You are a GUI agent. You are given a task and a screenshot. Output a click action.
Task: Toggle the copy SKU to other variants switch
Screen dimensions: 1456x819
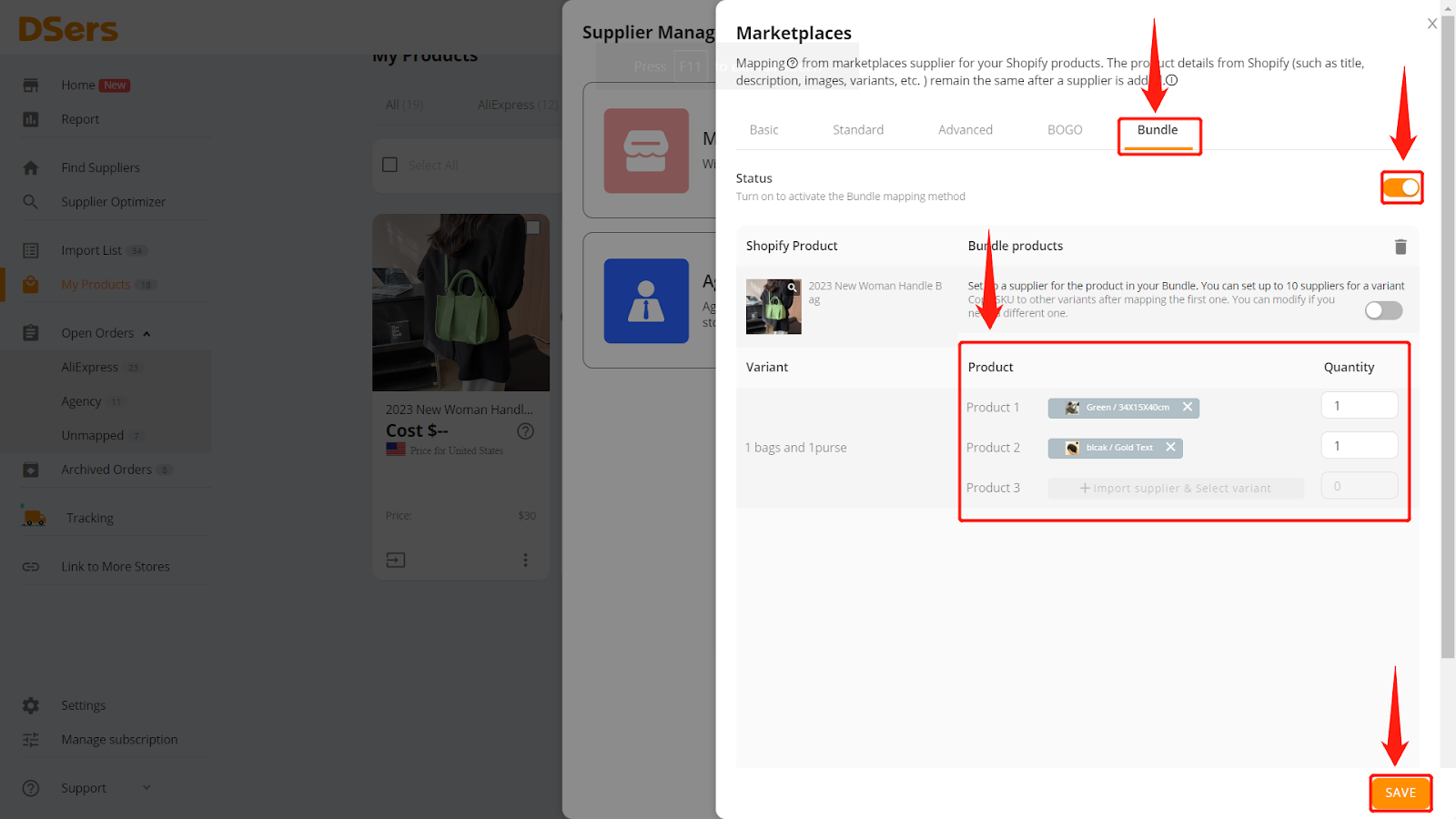click(1384, 310)
